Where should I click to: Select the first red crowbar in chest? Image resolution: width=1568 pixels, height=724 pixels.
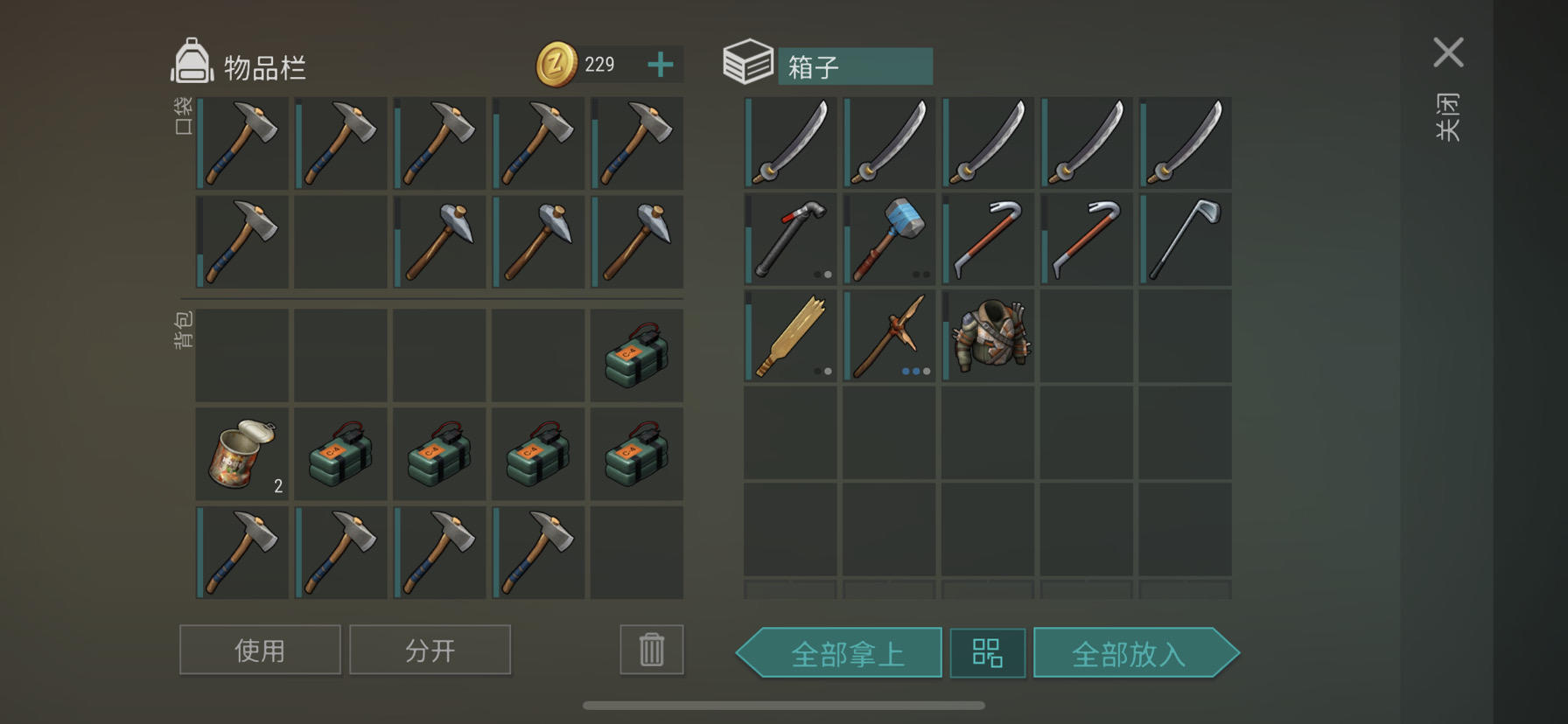click(x=988, y=240)
